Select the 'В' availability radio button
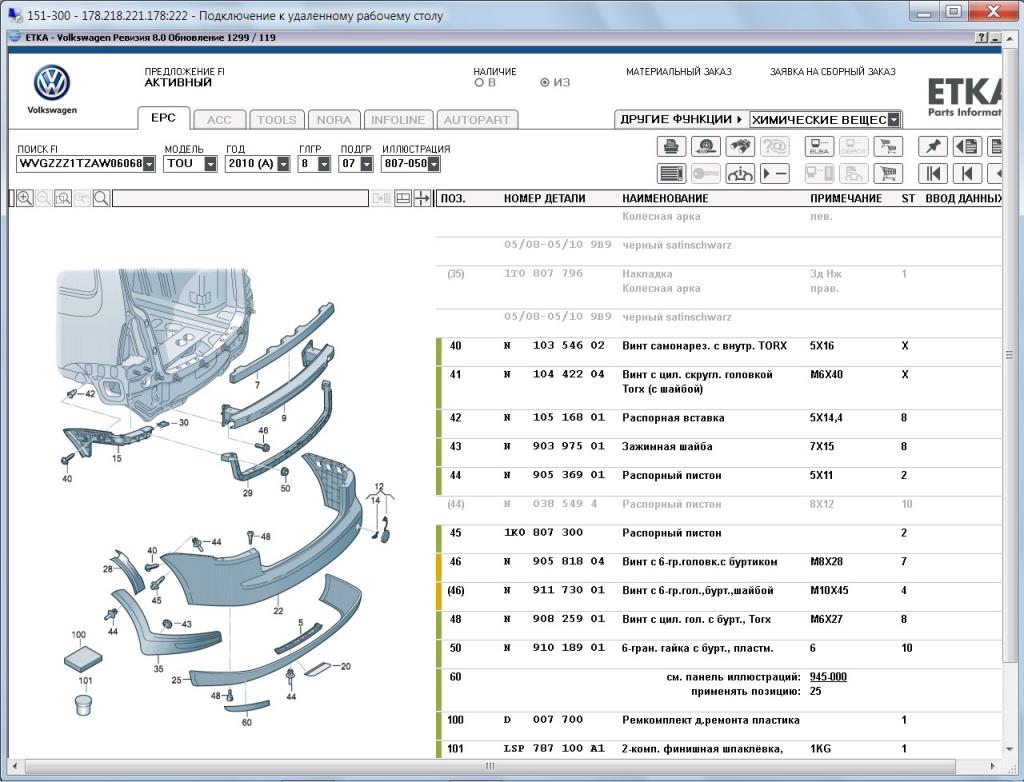1024x782 pixels. coord(479,83)
